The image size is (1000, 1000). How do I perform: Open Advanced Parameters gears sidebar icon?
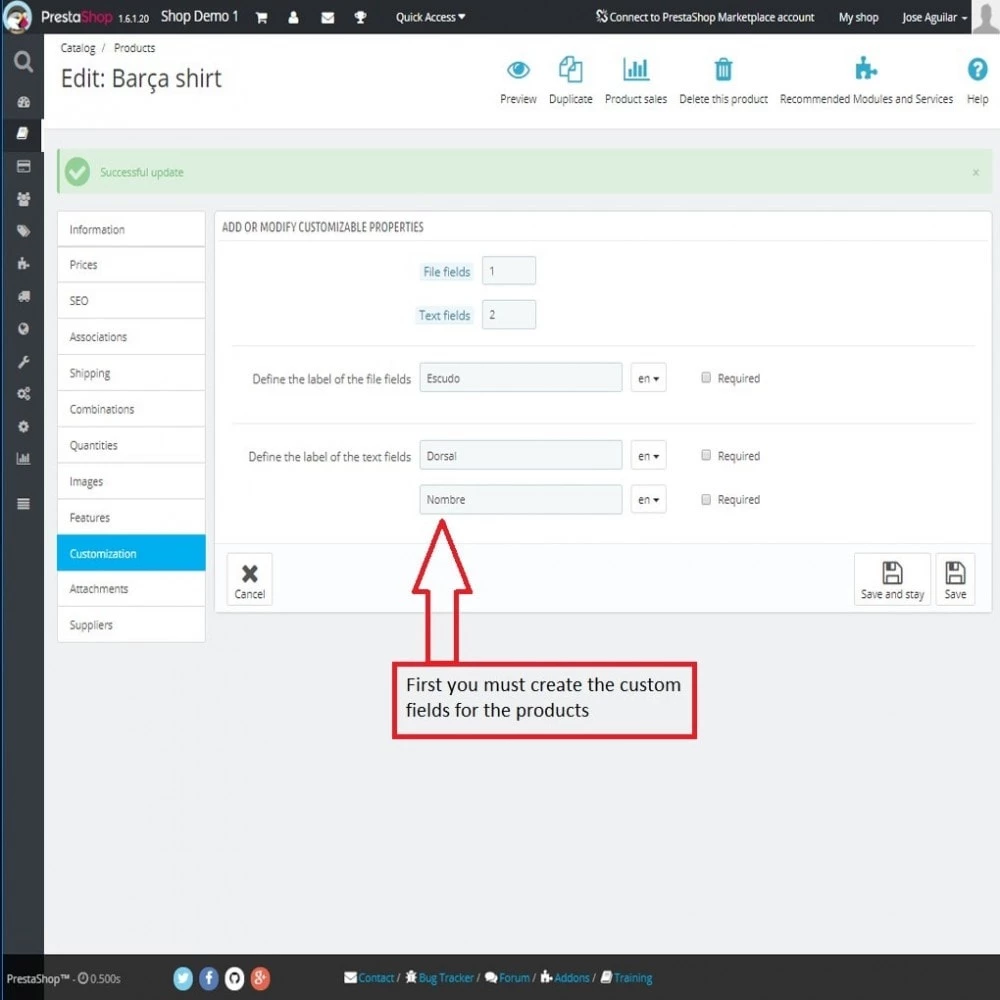pyautogui.click(x=24, y=393)
